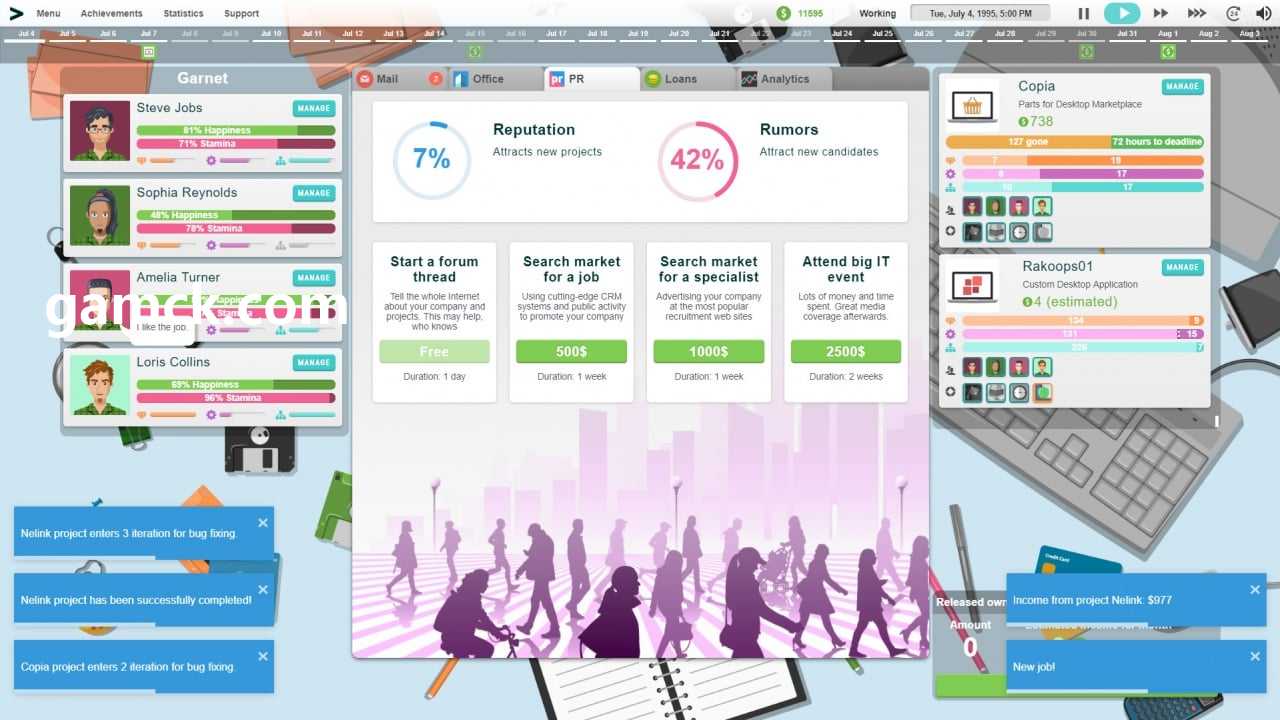1280x720 pixels.
Task: Click the normal speed play button
Action: click(1122, 14)
